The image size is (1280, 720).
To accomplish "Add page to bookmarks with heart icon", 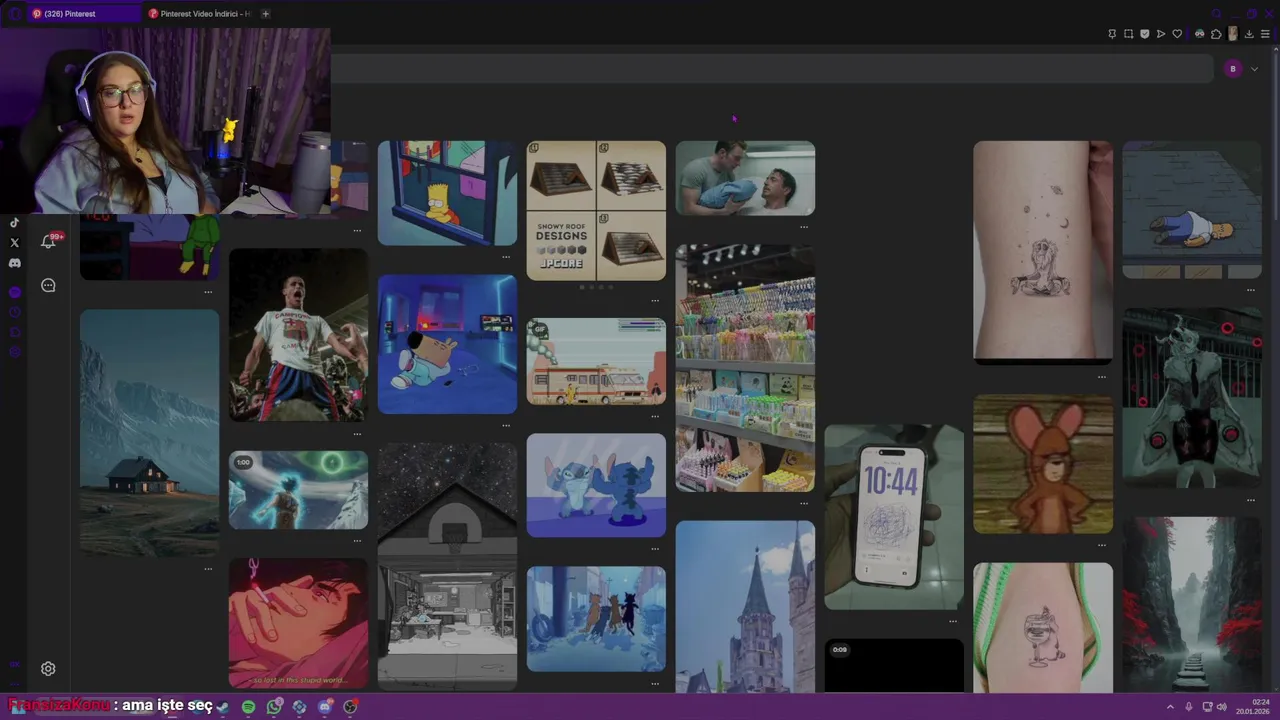I will coord(1177,34).
